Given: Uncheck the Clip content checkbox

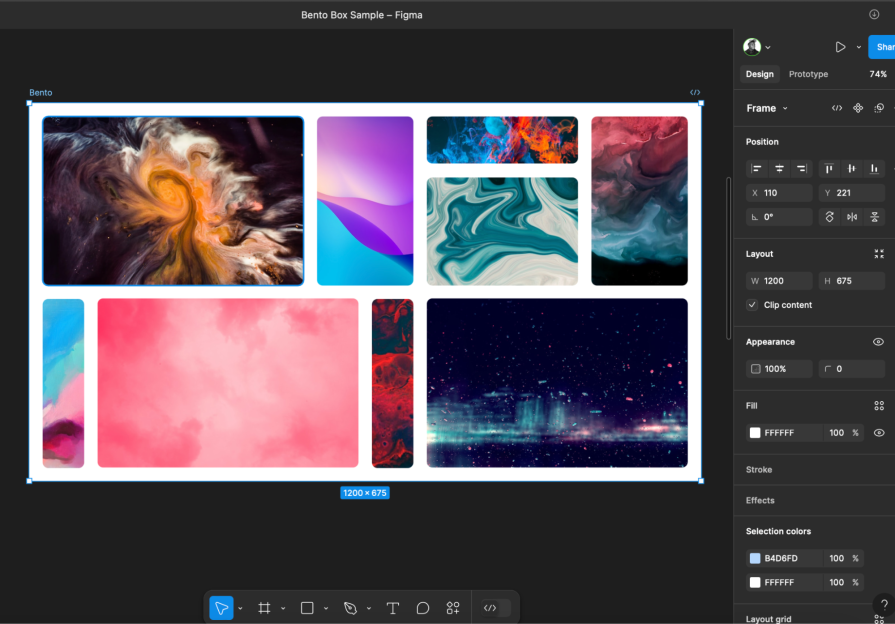Looking at the screenshot, I should pos(752,305).
